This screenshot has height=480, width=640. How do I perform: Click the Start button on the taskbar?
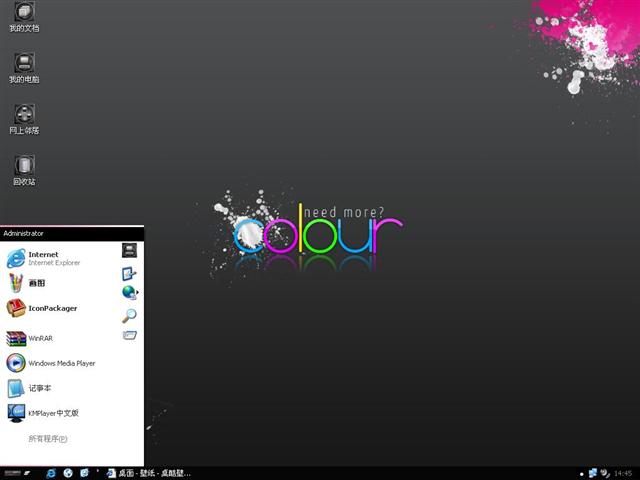tap(17, 473)
